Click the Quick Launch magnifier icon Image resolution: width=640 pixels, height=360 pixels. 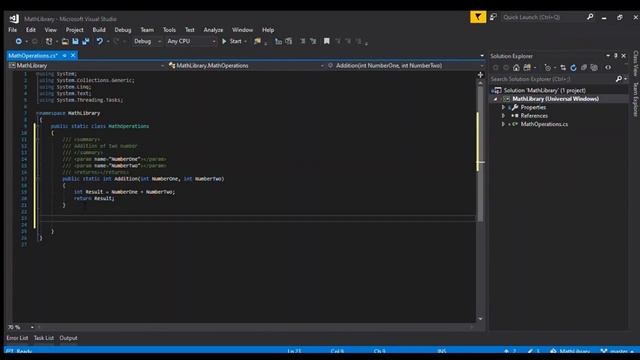point(590,17)
